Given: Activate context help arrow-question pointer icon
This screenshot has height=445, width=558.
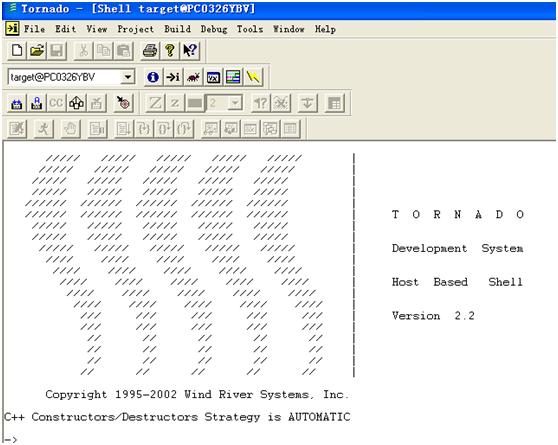Looking at the screenshot, I should coord(190,51).
